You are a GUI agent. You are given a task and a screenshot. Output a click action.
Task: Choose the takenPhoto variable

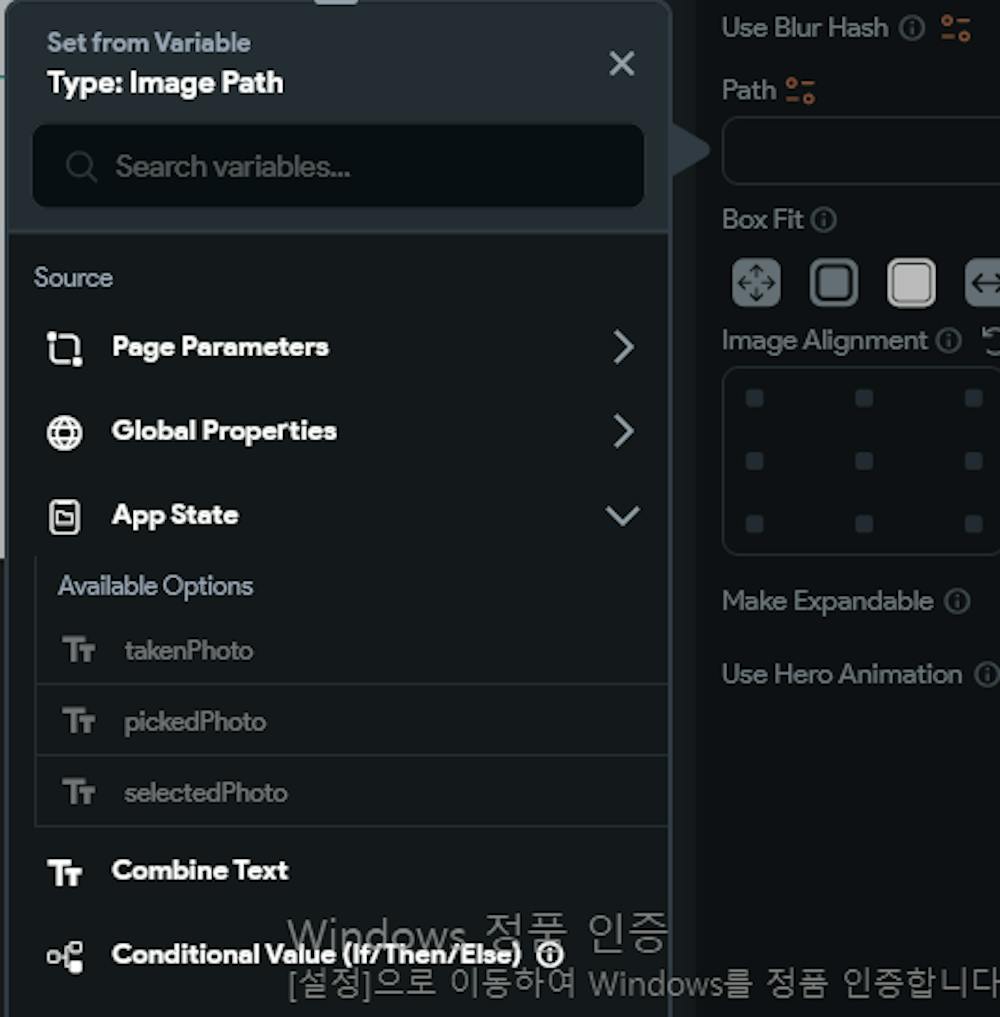[189, 650]
